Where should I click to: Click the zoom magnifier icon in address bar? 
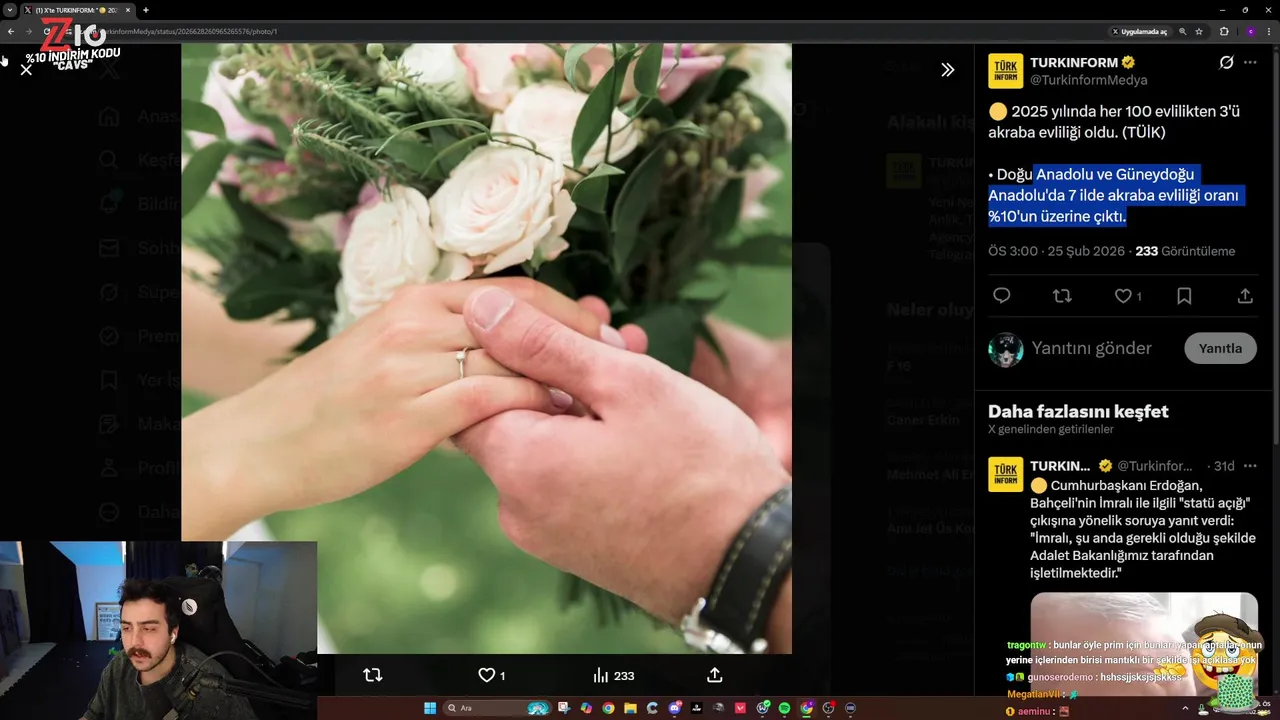click(x=1183, y=31)
